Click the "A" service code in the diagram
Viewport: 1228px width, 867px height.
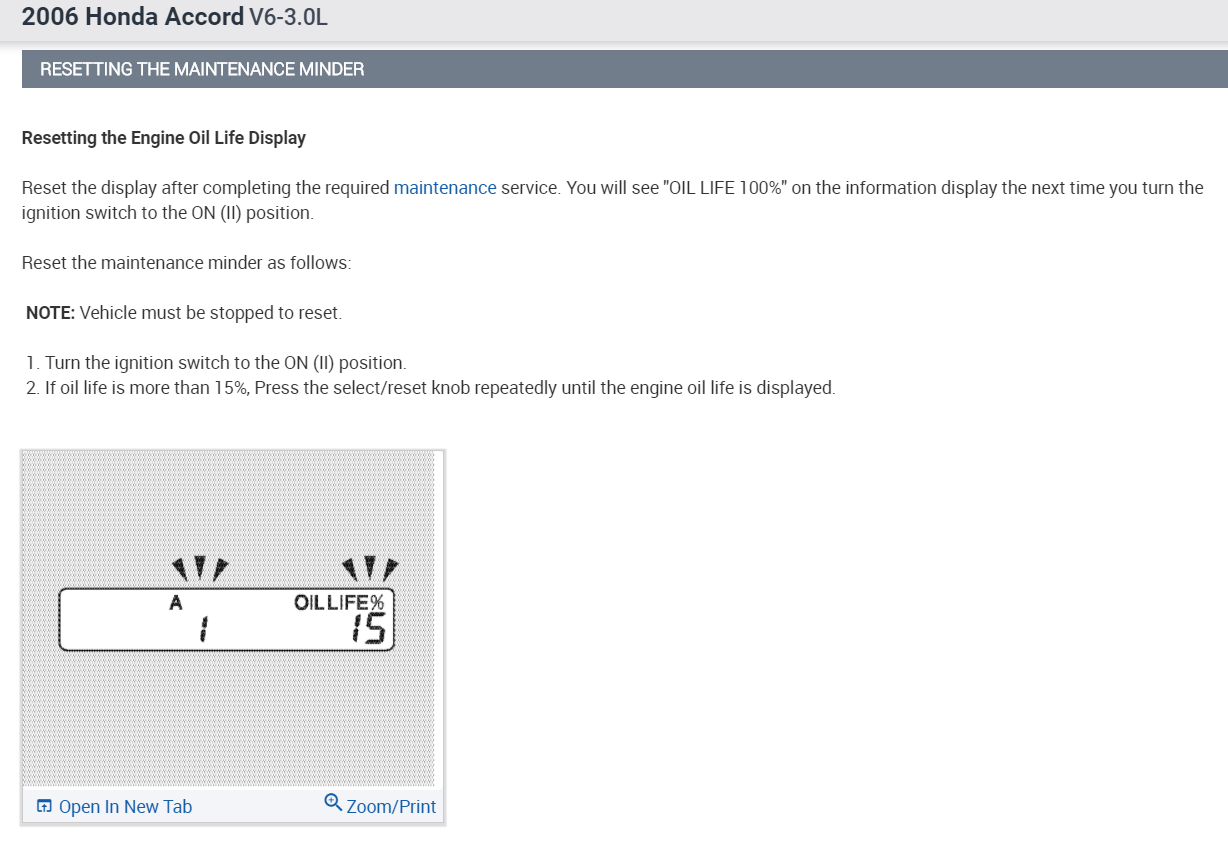(177, 603)
